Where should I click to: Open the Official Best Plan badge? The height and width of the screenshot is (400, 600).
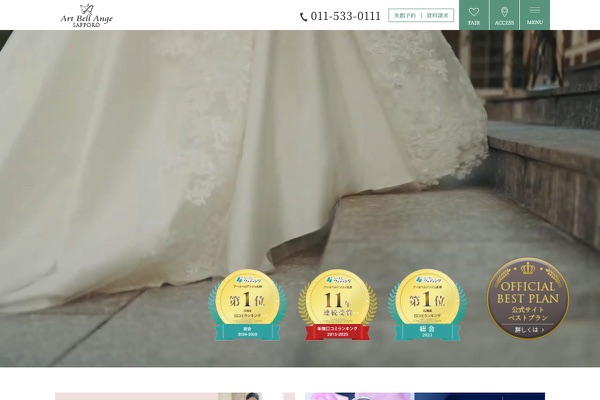coord(528,298)
